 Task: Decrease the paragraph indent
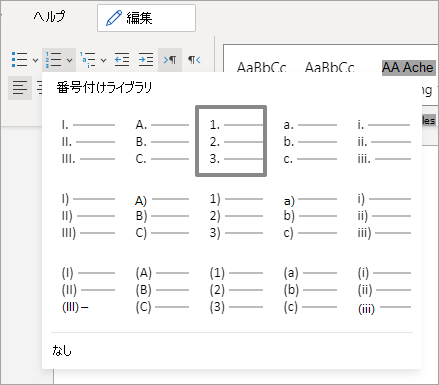pos(122,60)
